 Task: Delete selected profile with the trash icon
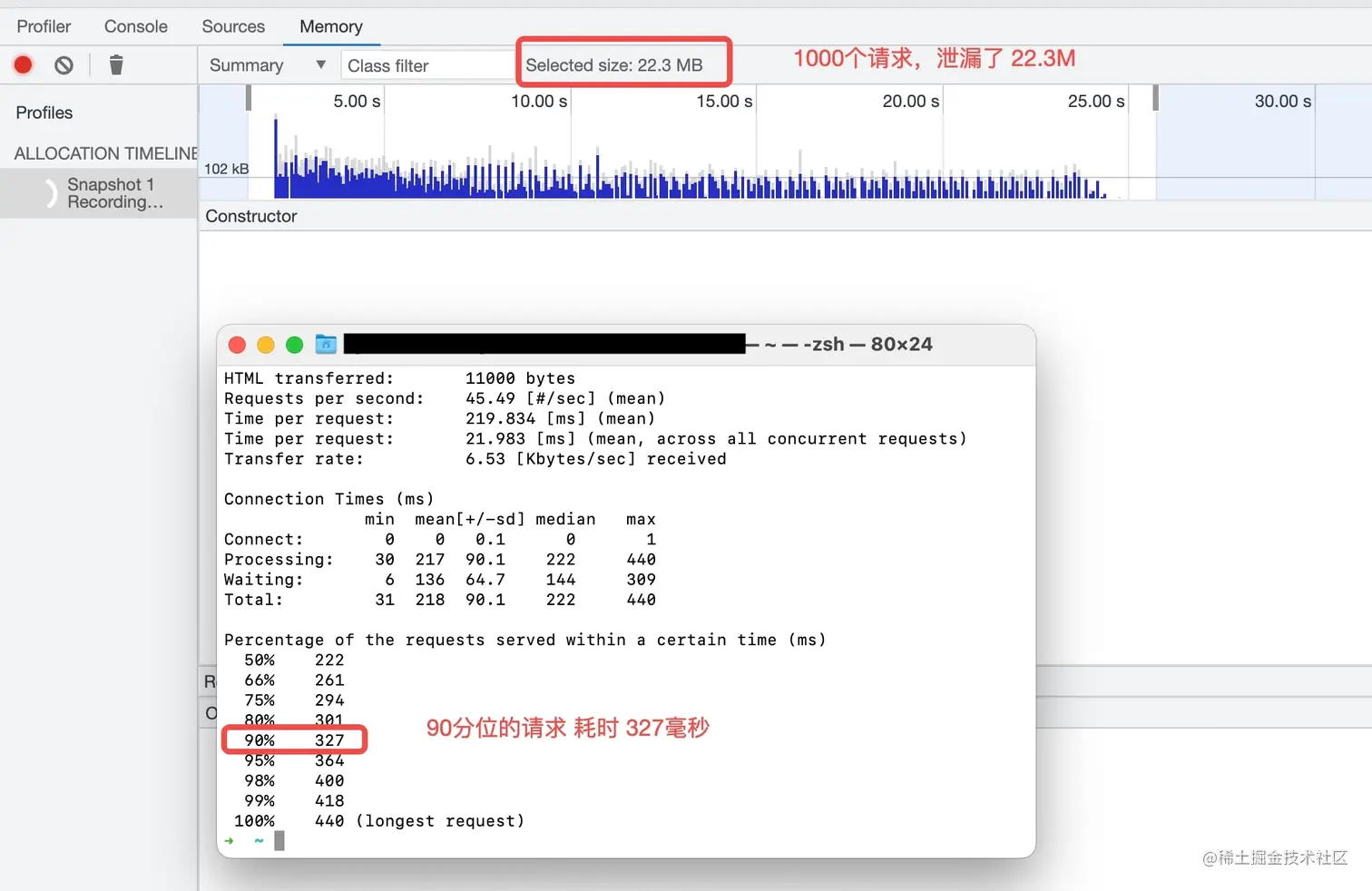point(116,64)
